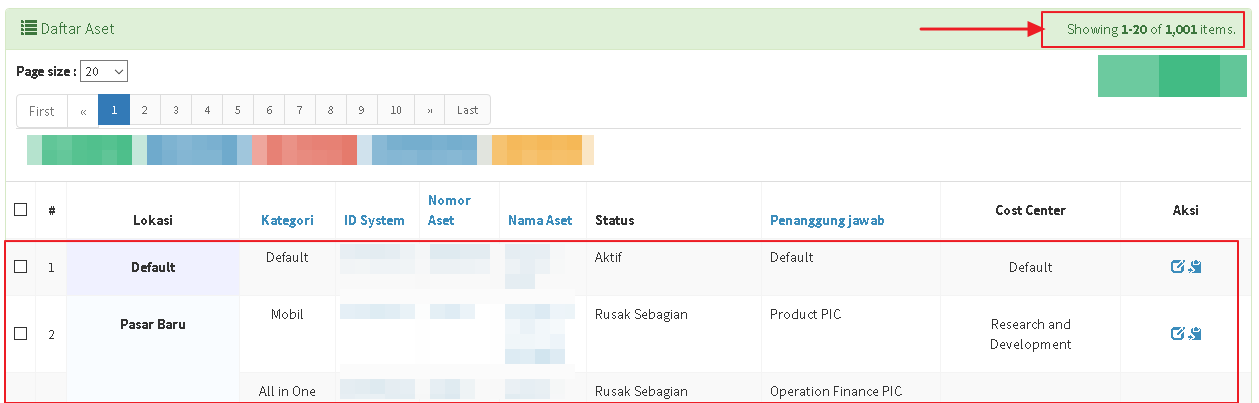Image resolution: width=1259 pixels, height=403 pixels.
Task: Select the checkbox for row 2
Action: point(21,334)
